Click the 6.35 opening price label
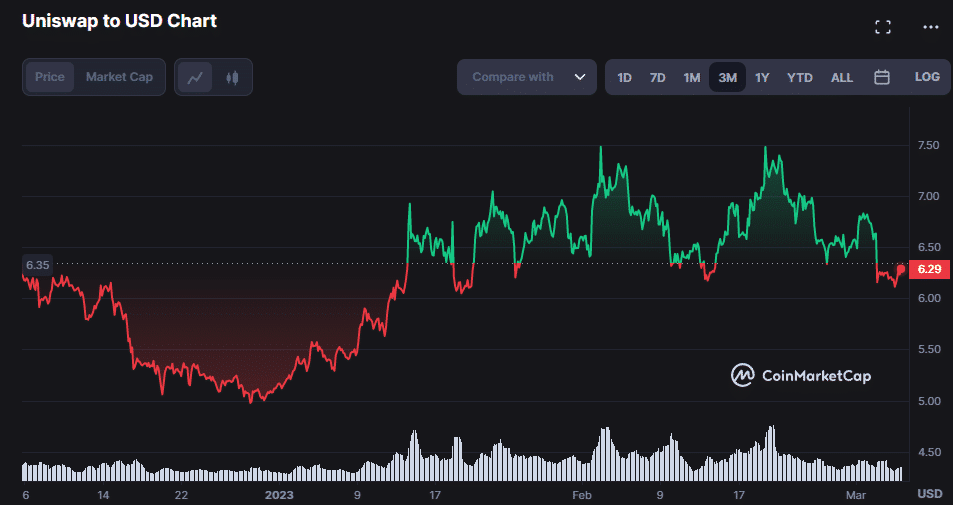The width and height of the screenshot is (953, 505). (x=38, y=265)
